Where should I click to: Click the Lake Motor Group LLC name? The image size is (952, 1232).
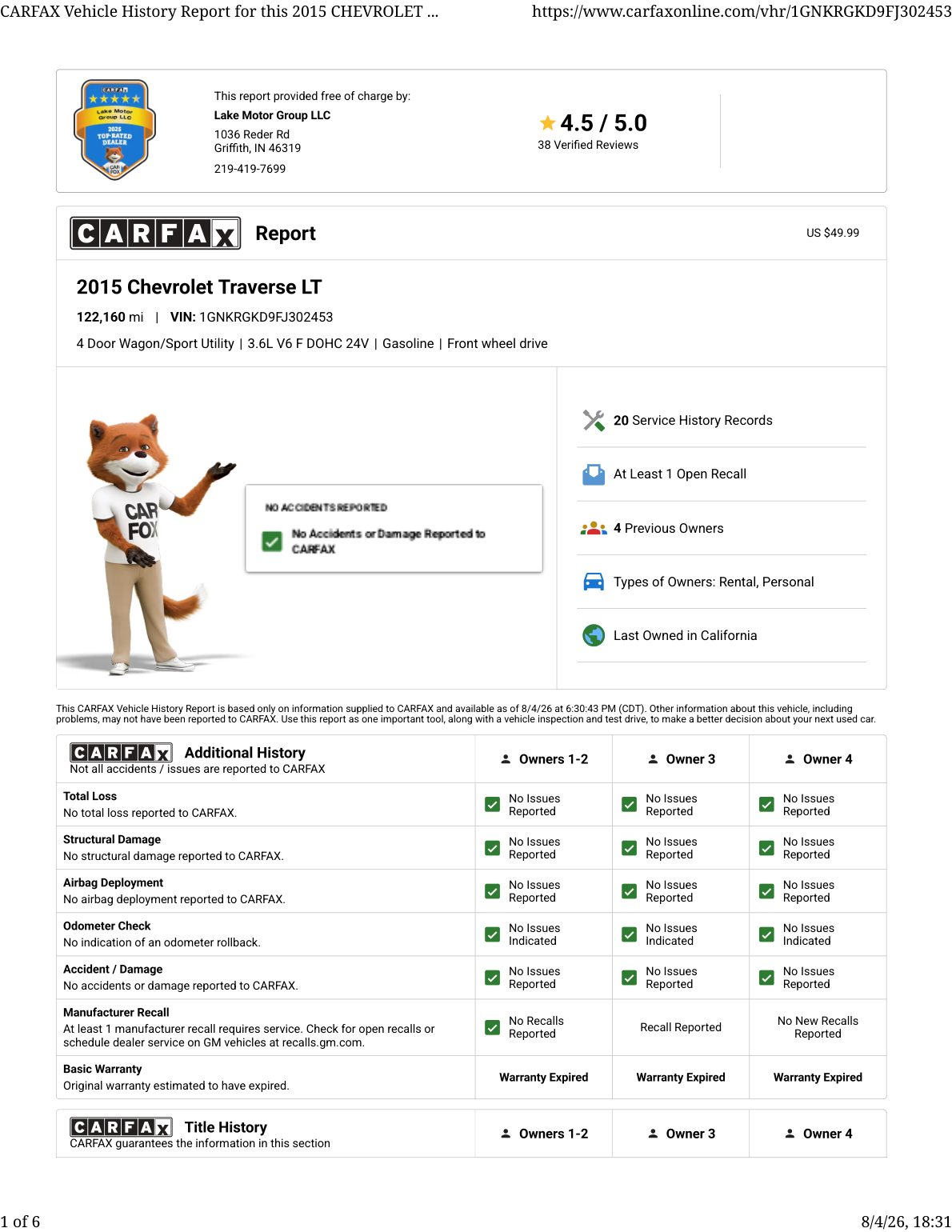pos(272,115)
